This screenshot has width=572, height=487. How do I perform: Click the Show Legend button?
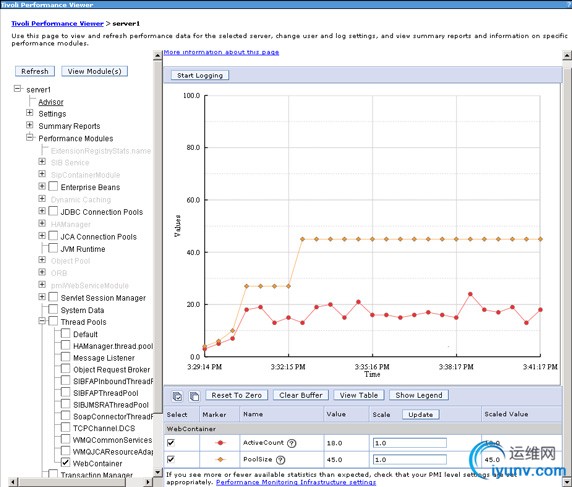(419, 395)
